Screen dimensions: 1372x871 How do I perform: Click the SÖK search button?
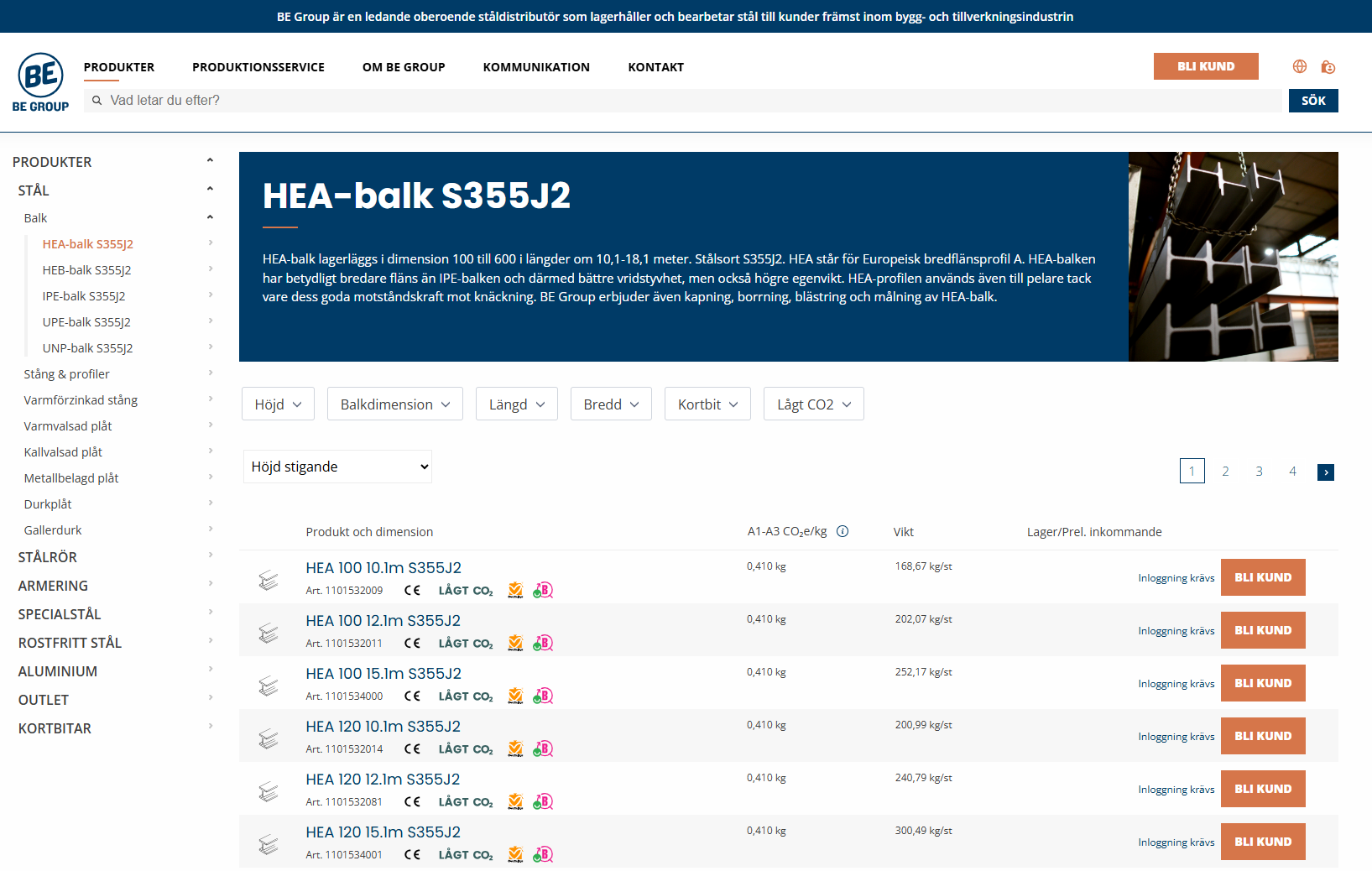1312,101
